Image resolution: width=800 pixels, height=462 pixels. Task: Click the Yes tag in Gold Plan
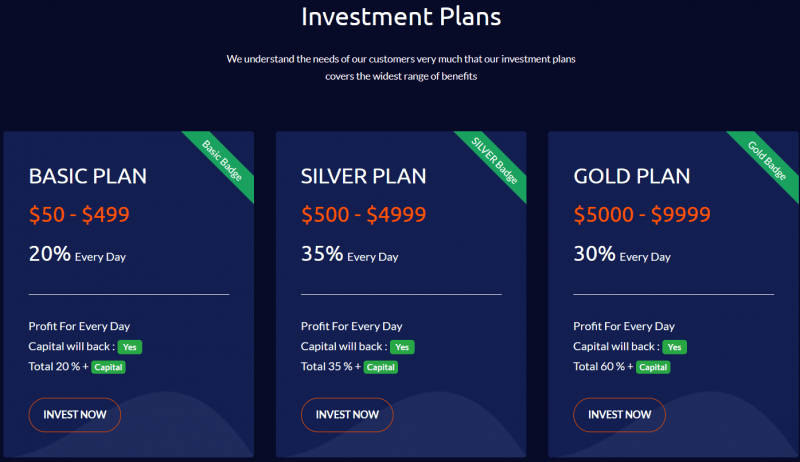674,347
